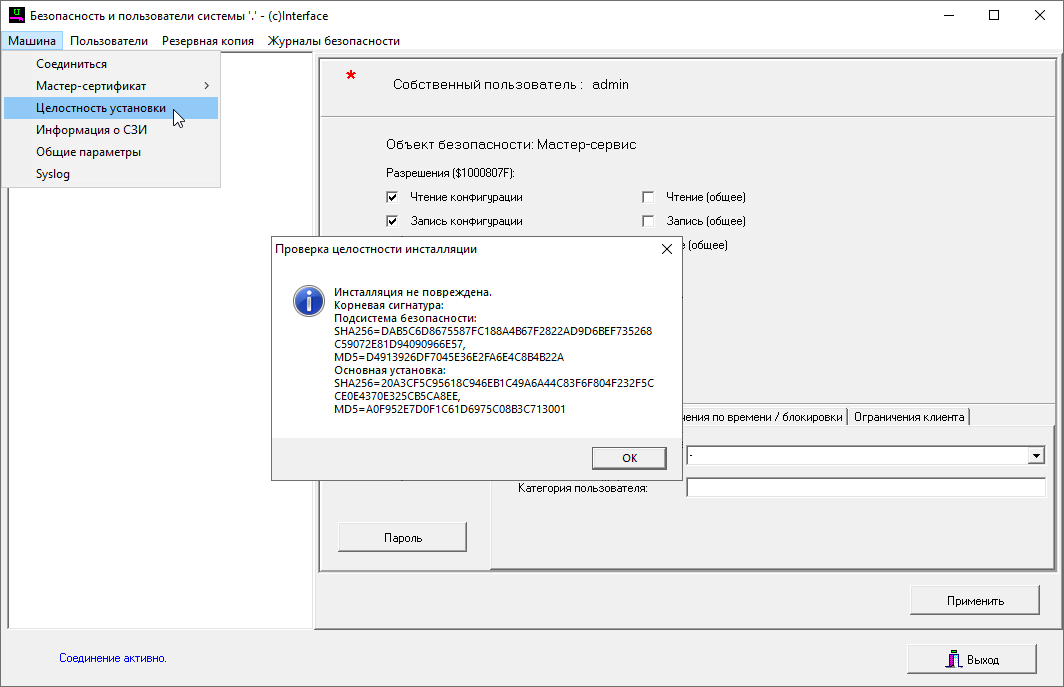Click the blue information icon in dialog

[308, 300]
